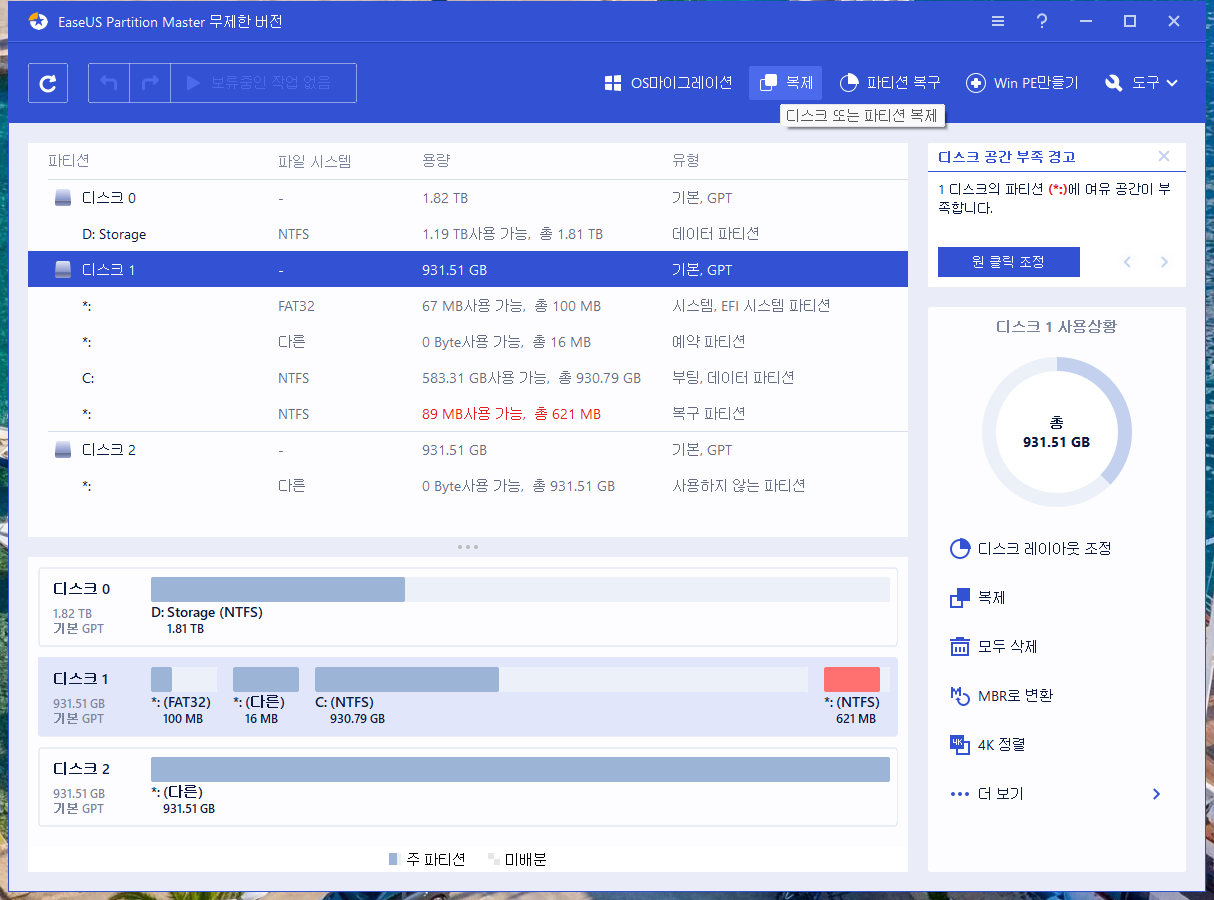Open the hamburger menu in title bar

(998, 21)
